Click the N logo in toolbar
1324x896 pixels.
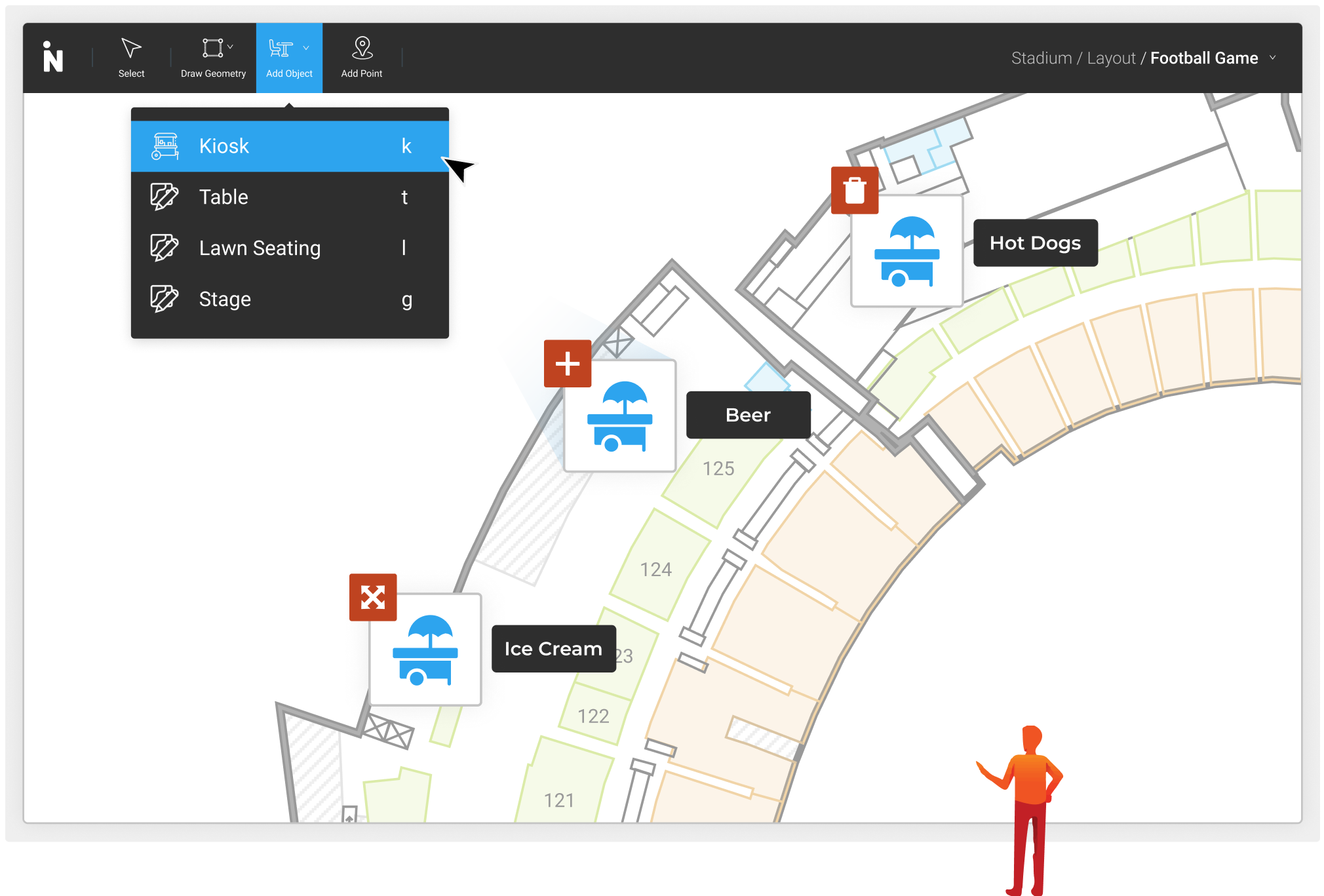point(52,58)
